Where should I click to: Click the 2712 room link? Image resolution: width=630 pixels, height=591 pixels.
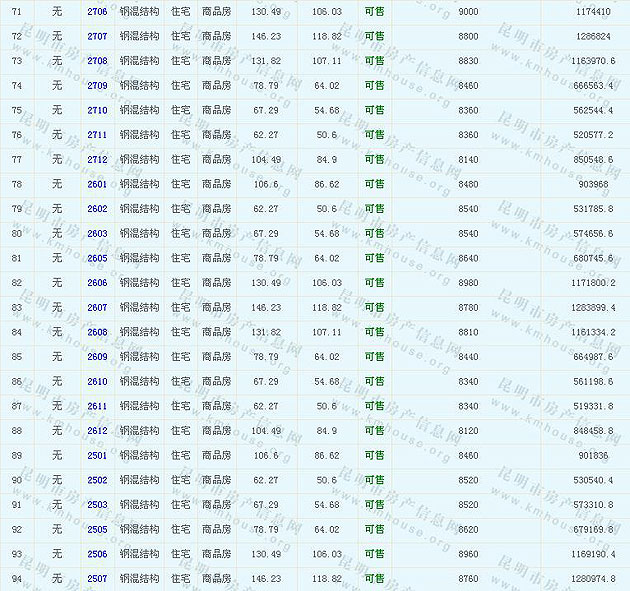click(x=97, y=160)
